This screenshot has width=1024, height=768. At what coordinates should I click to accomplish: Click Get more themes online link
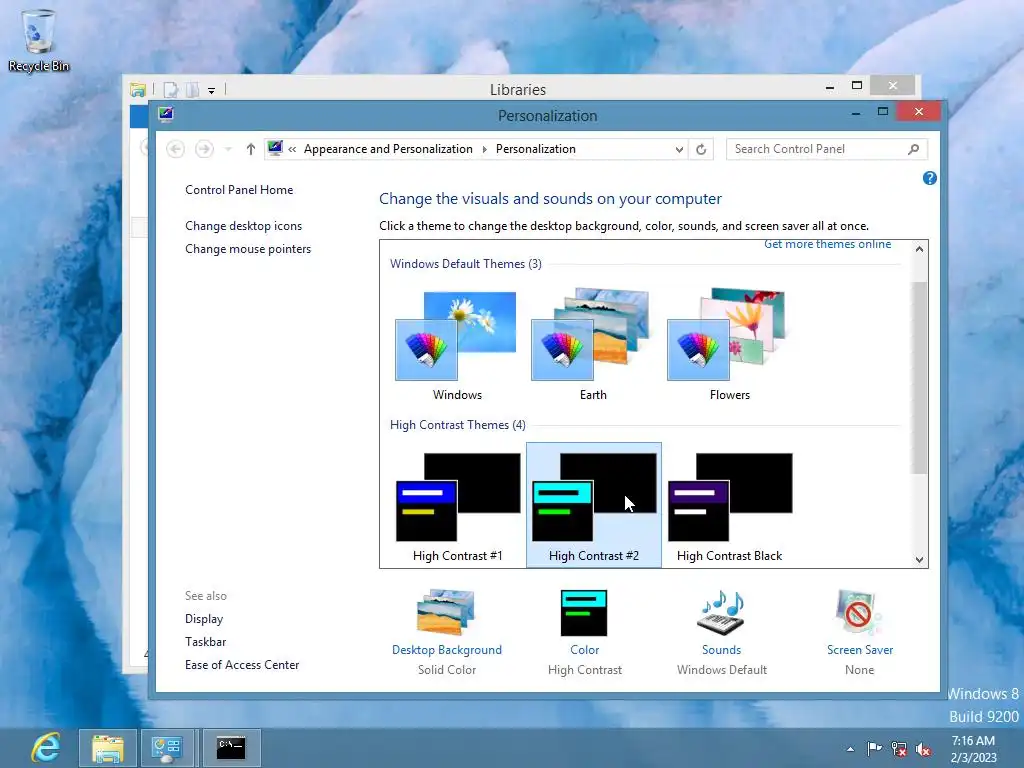[x=827, y=244]
